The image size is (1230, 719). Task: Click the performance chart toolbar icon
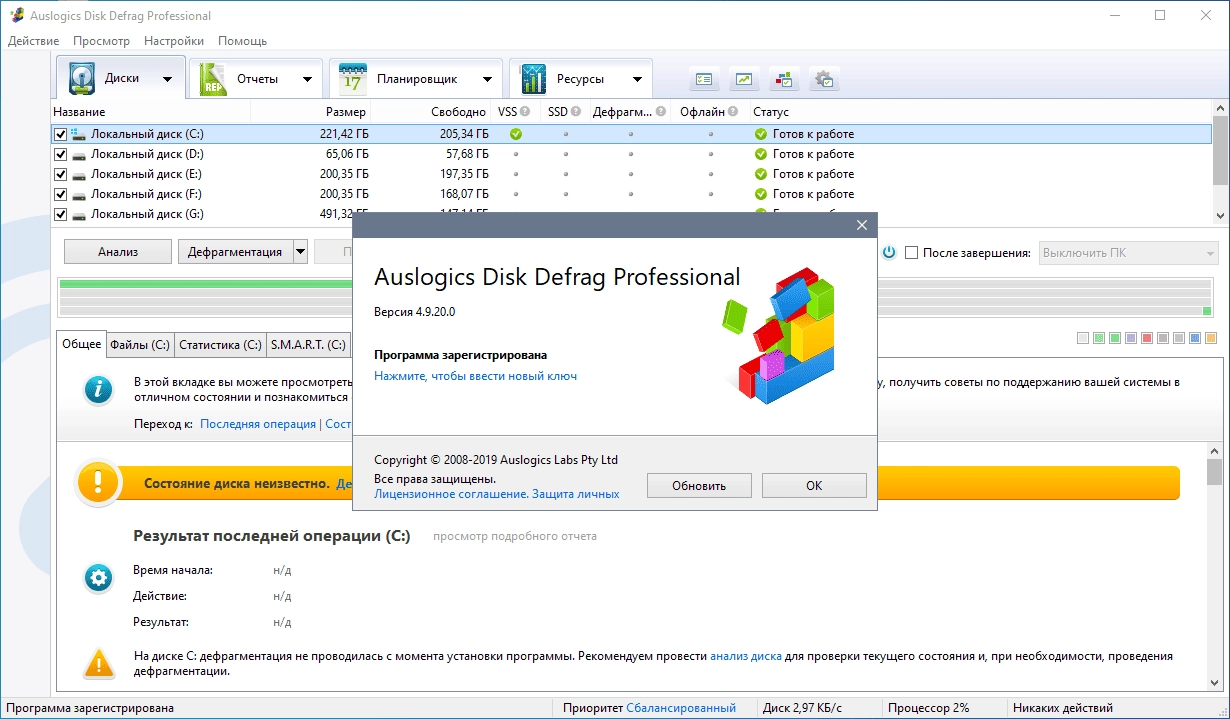pos(744,79)
